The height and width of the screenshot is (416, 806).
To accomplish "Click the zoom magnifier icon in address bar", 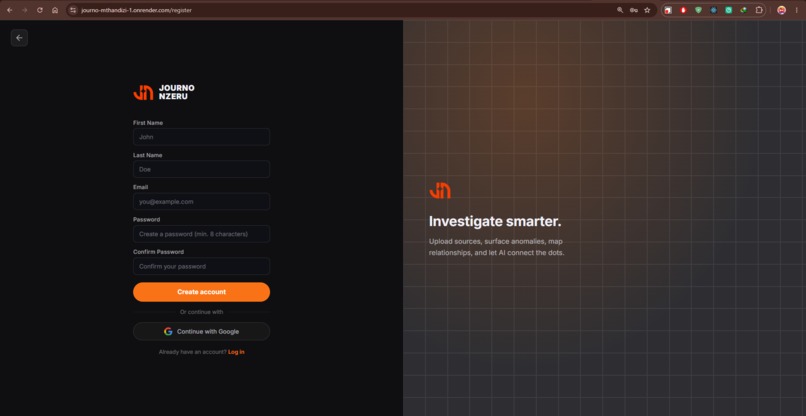I will click(620, 10).
